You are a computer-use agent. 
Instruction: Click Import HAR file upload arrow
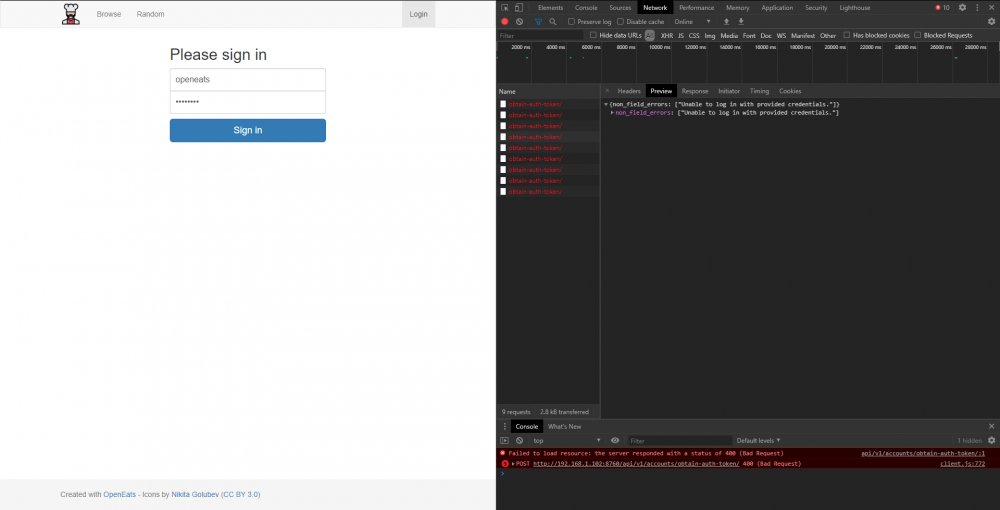(x=726, y=22)
